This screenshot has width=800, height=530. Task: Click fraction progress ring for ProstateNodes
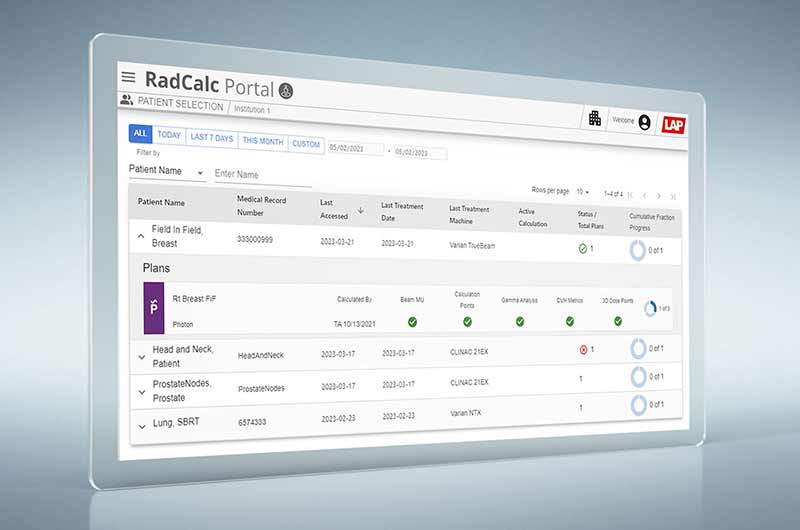coord(639,377)
